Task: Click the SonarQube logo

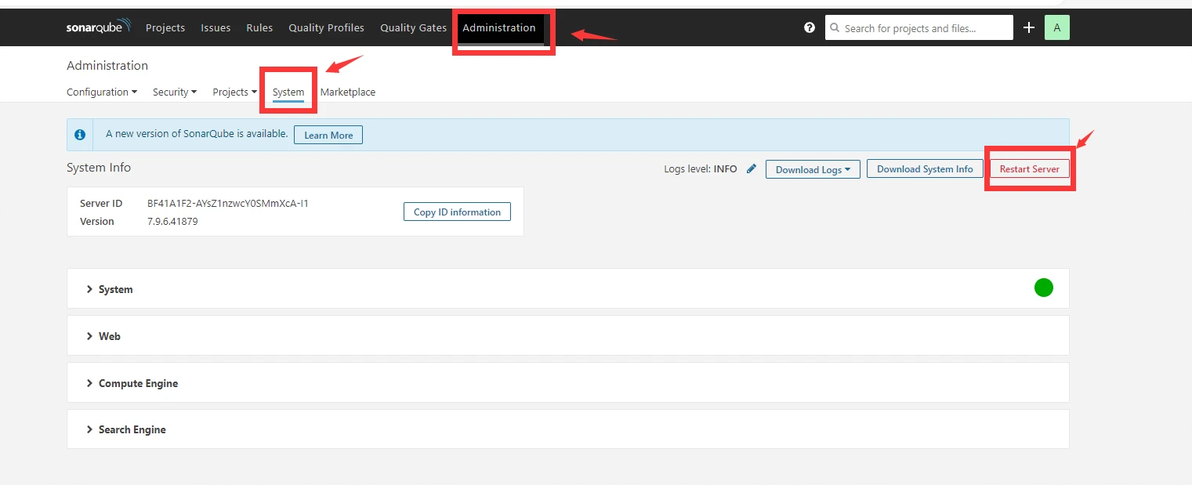Action: coord(99,27)
